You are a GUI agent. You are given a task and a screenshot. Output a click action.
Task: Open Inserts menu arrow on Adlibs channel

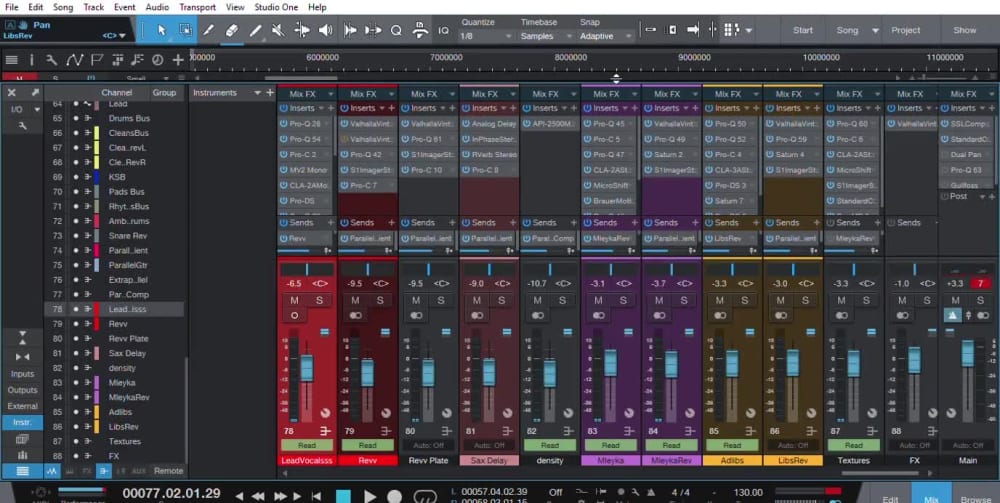745,108
